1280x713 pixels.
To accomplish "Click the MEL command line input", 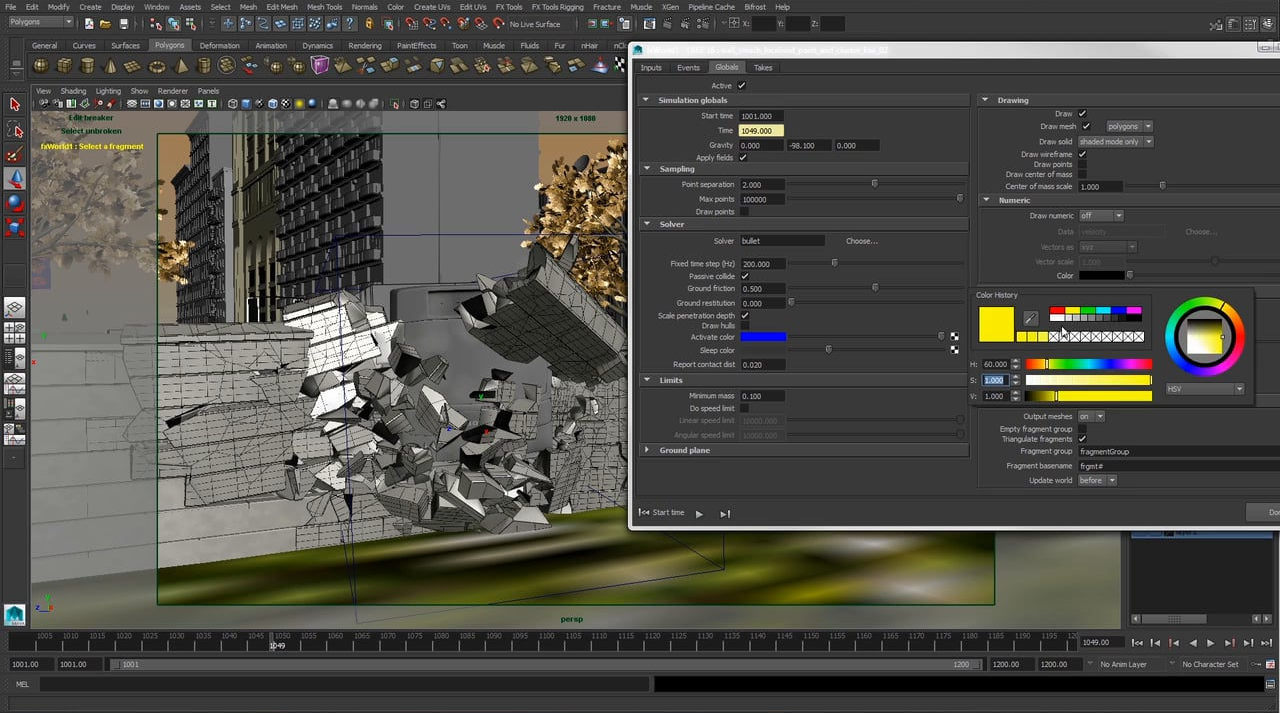I will 344,685.
